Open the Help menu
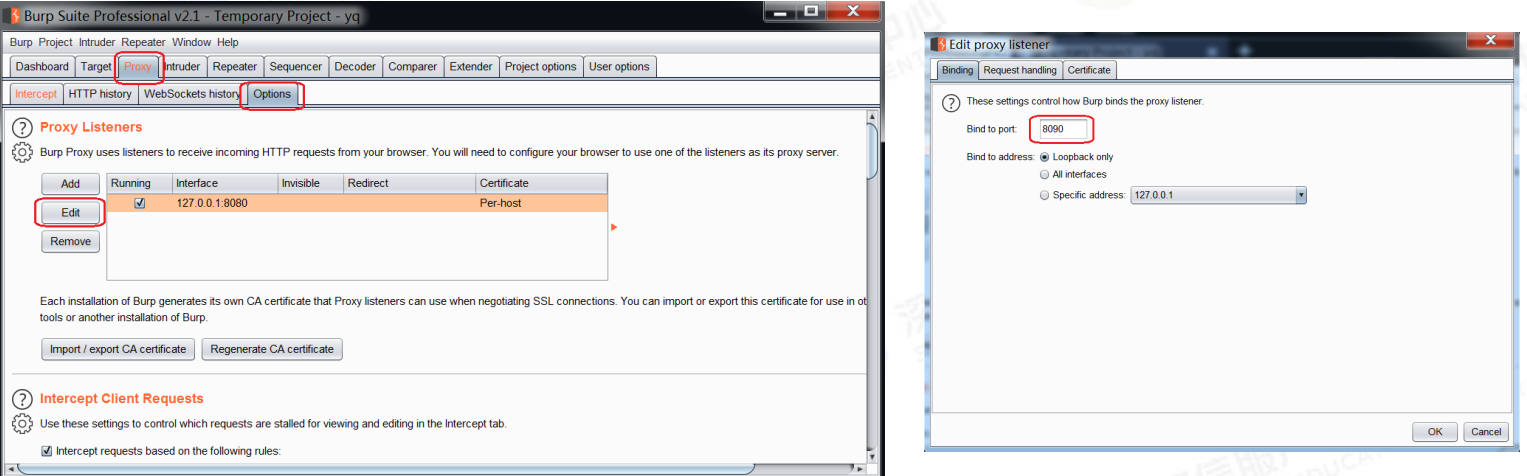The image size is (1527, 476). pos(228,42)
